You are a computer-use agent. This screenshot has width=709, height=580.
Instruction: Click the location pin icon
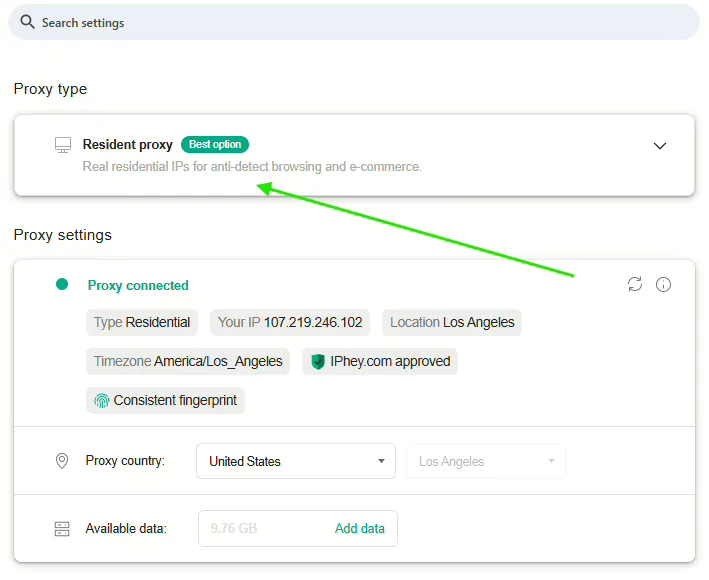tap(62, 461)
